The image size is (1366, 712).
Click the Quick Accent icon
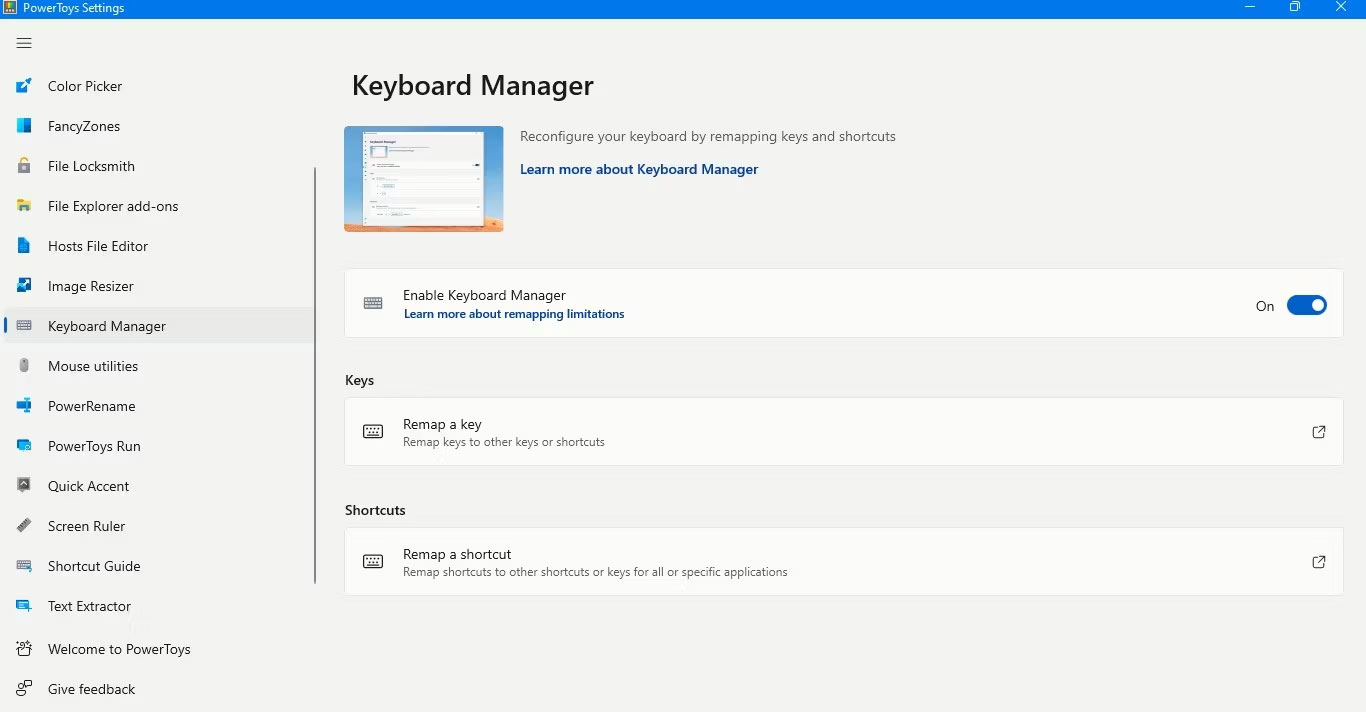point(24,486)
